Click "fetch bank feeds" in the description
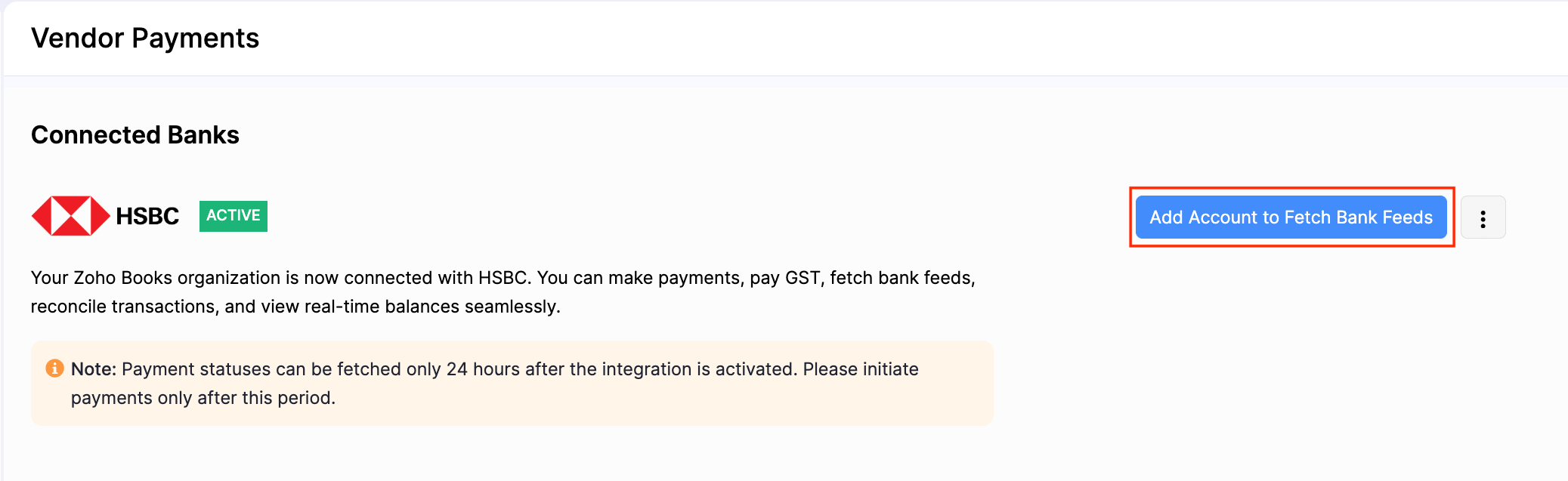Image resolution: width=1568 pixels, height=481 pixels. pyautogui.click(x=902, y=278)
